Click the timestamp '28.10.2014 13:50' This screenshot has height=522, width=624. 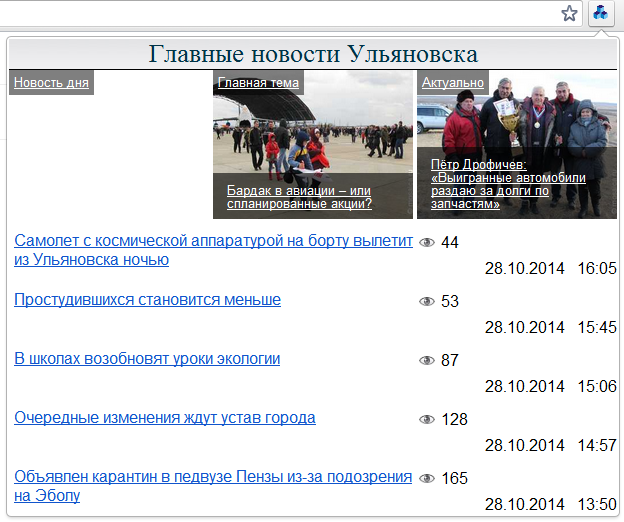[x=551, y=504]
